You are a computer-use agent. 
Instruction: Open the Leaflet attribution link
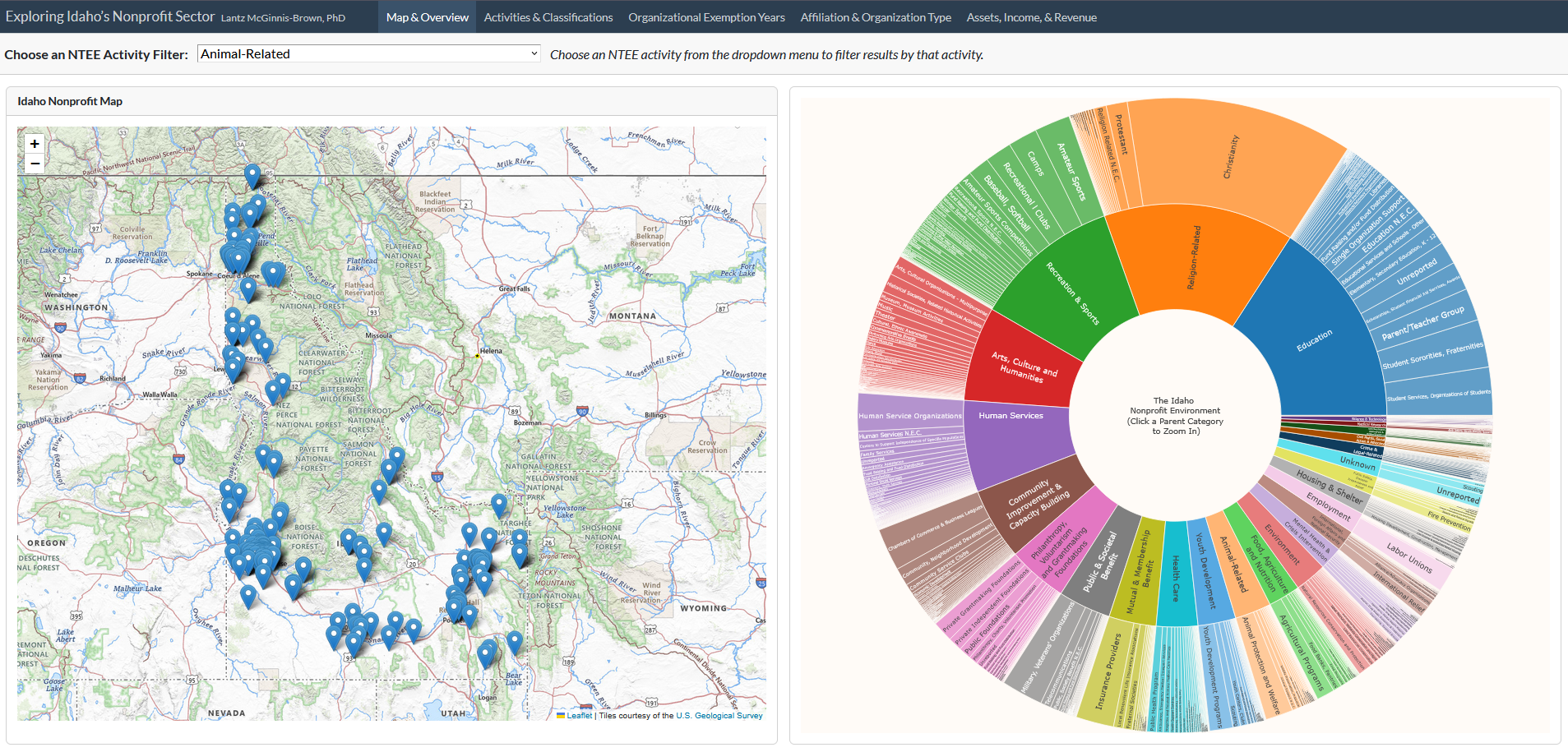tap(579, 716)
